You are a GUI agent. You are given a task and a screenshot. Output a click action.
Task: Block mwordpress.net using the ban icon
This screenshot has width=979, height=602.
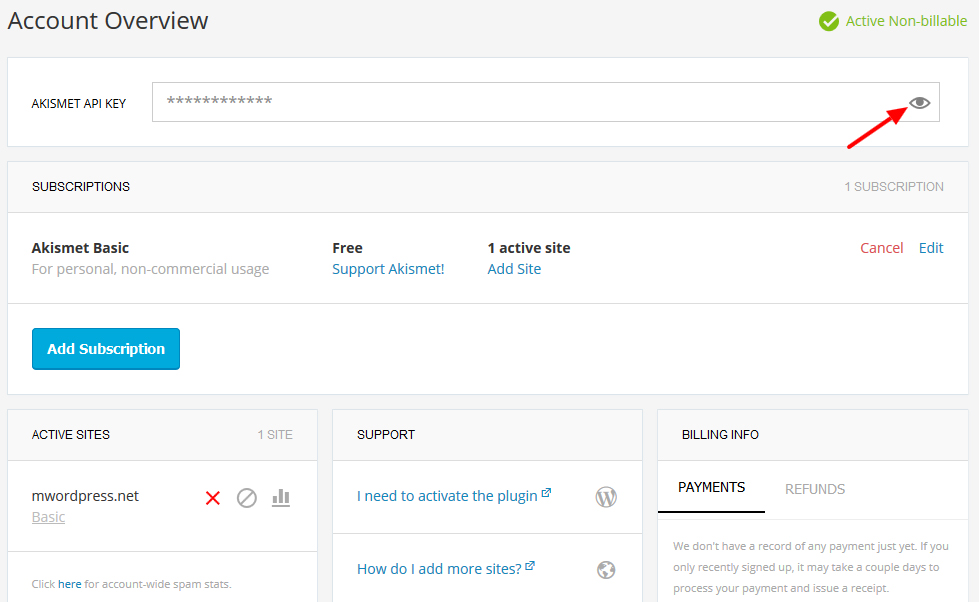247,498
